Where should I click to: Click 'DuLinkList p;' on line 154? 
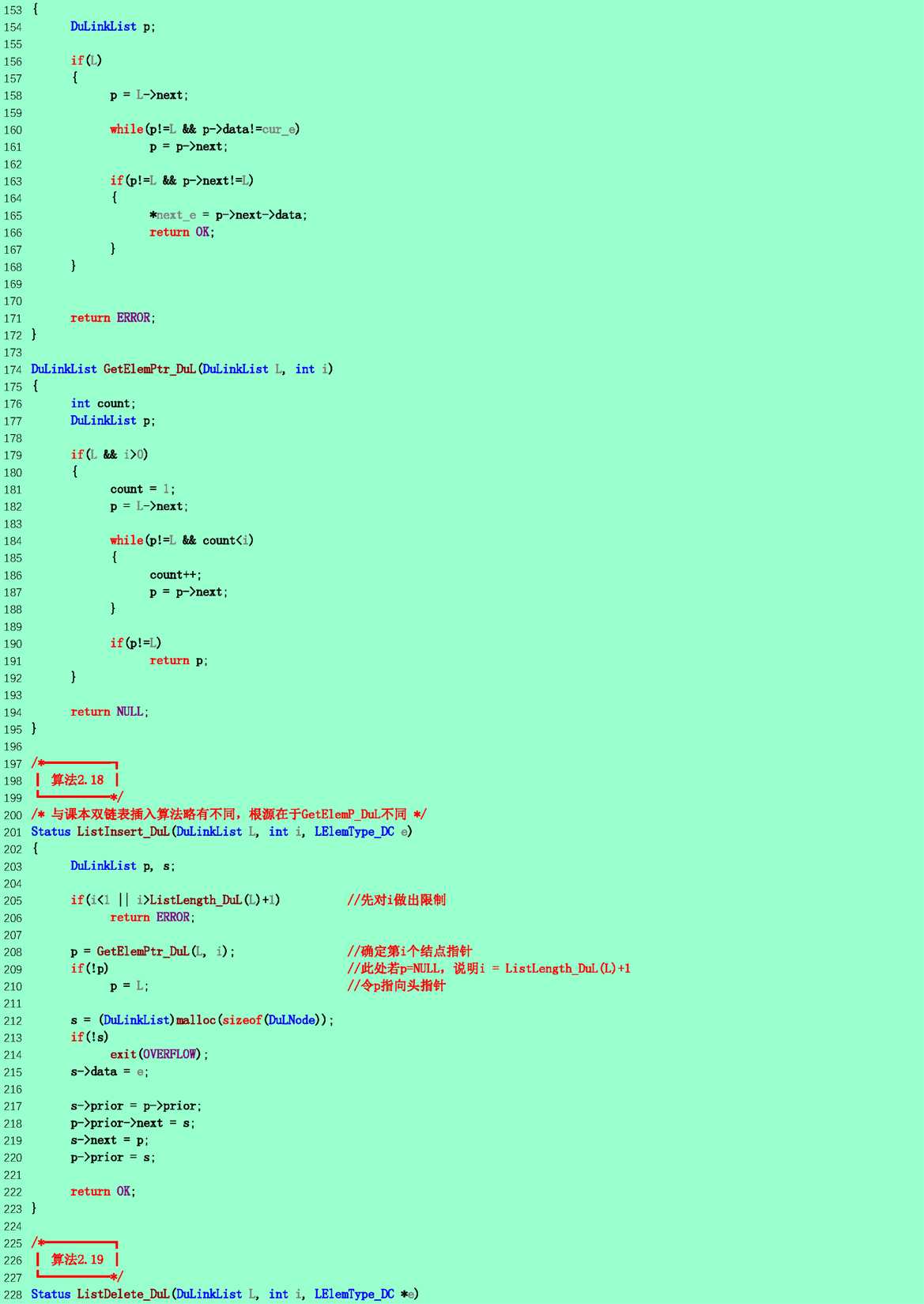click(113, 27)
